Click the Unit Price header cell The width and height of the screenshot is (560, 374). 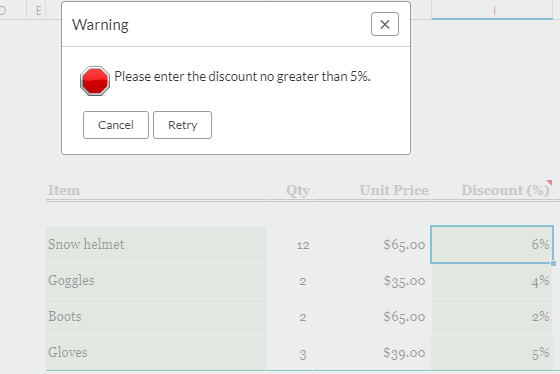372,190
